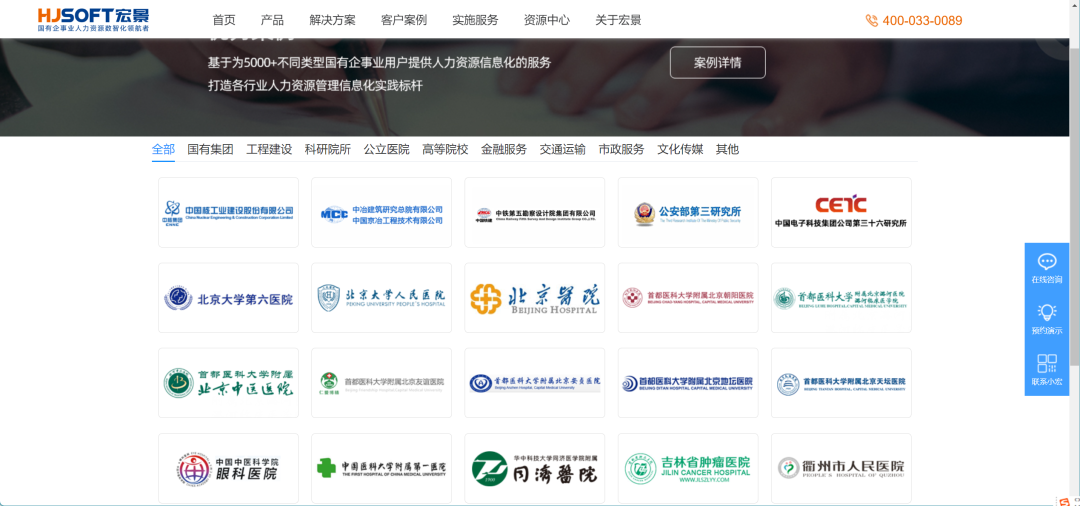Viewport: 1080px width, 506px height.
Task: Open 首都医科大学附属北京友谊医院 card
Action: point(382,383)
